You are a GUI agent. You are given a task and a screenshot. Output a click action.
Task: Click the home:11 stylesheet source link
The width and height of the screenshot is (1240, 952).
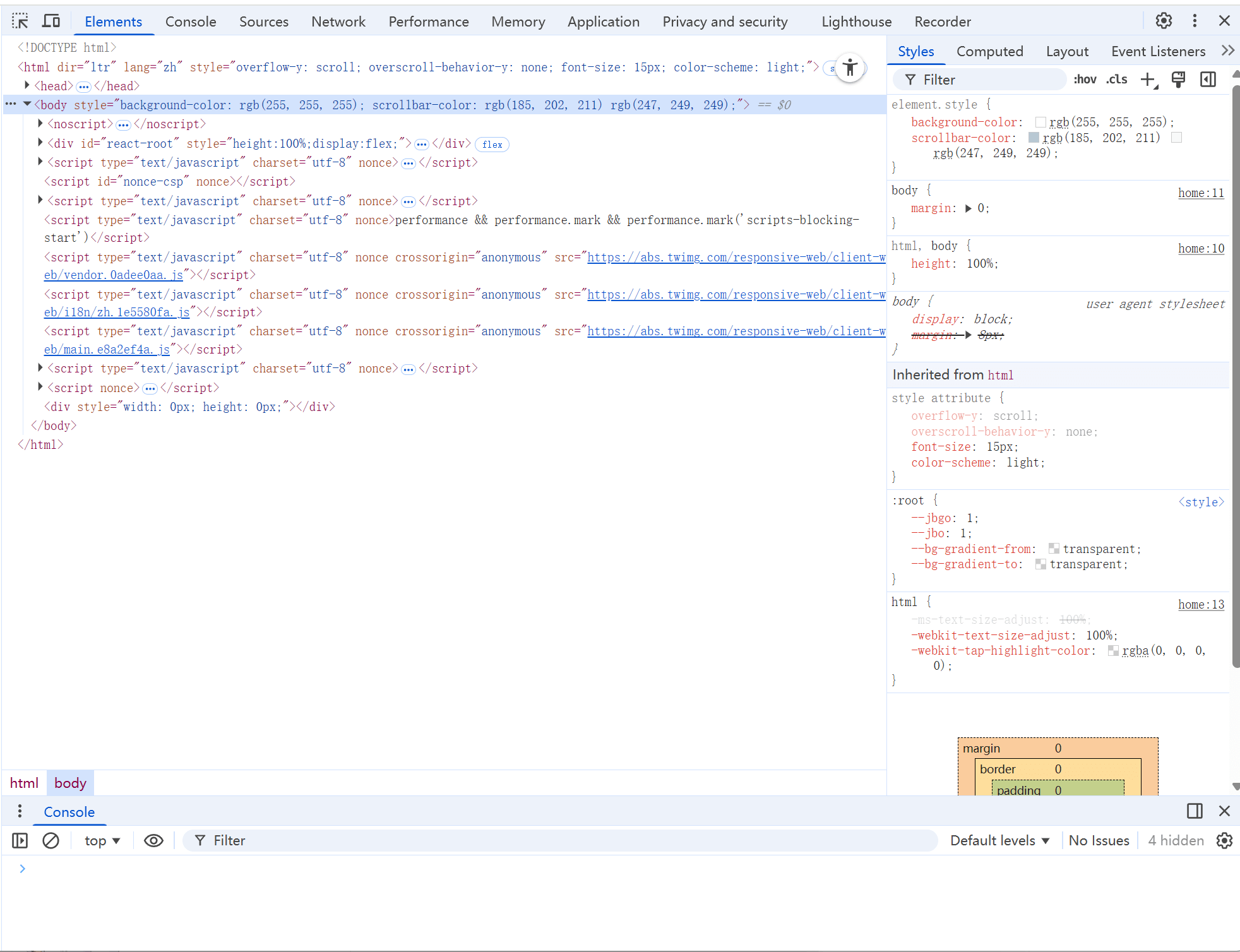(1200, 193)
